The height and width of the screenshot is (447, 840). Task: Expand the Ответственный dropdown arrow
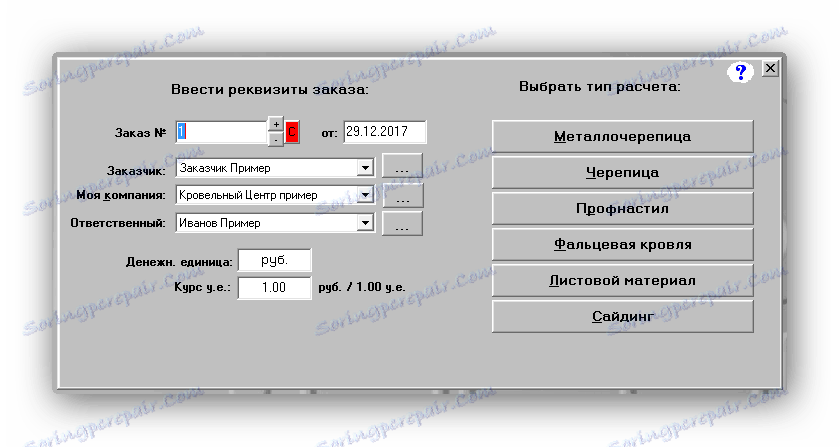(x=365, y=222)
